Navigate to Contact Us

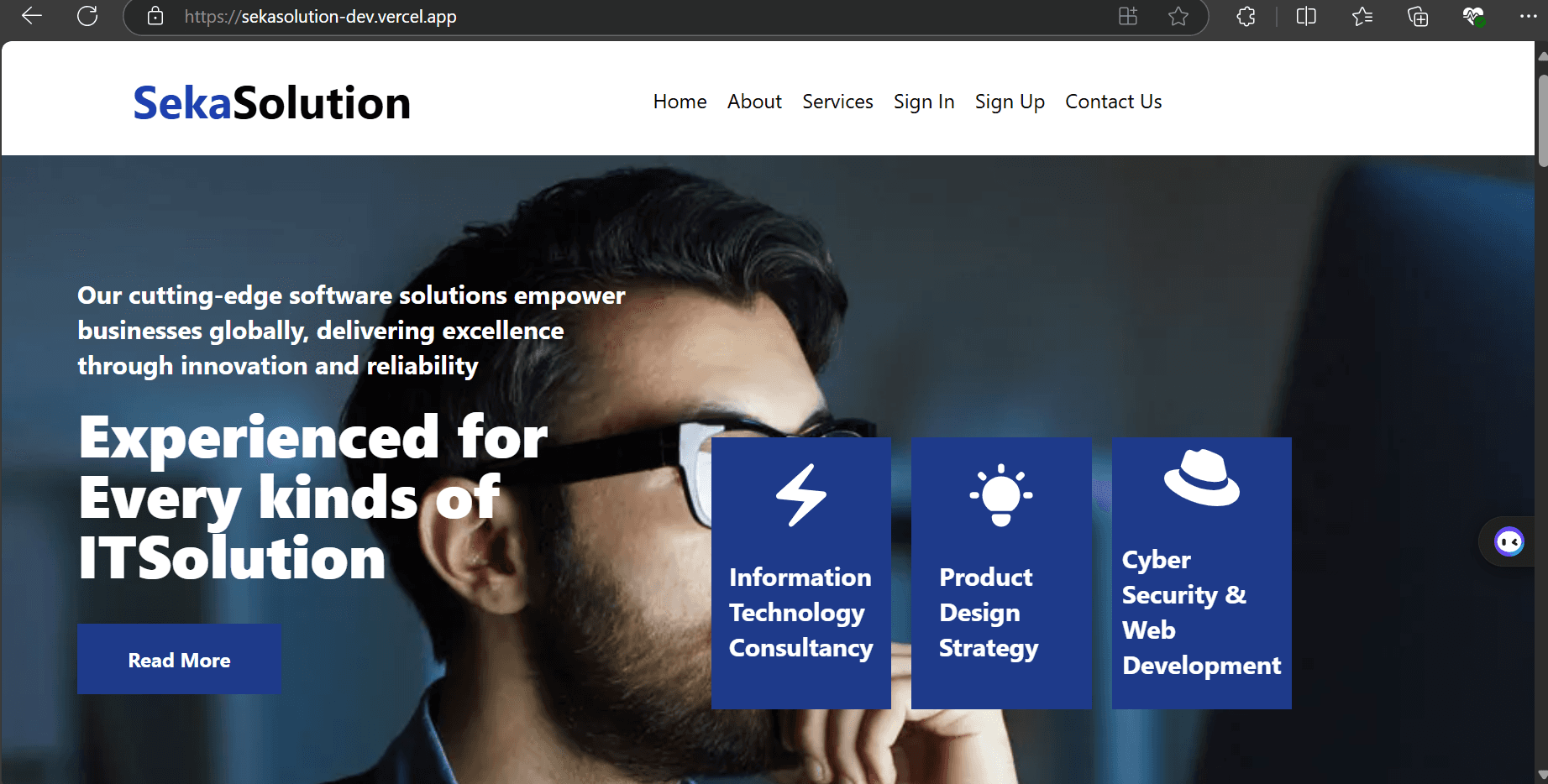tap(1113, 102)
